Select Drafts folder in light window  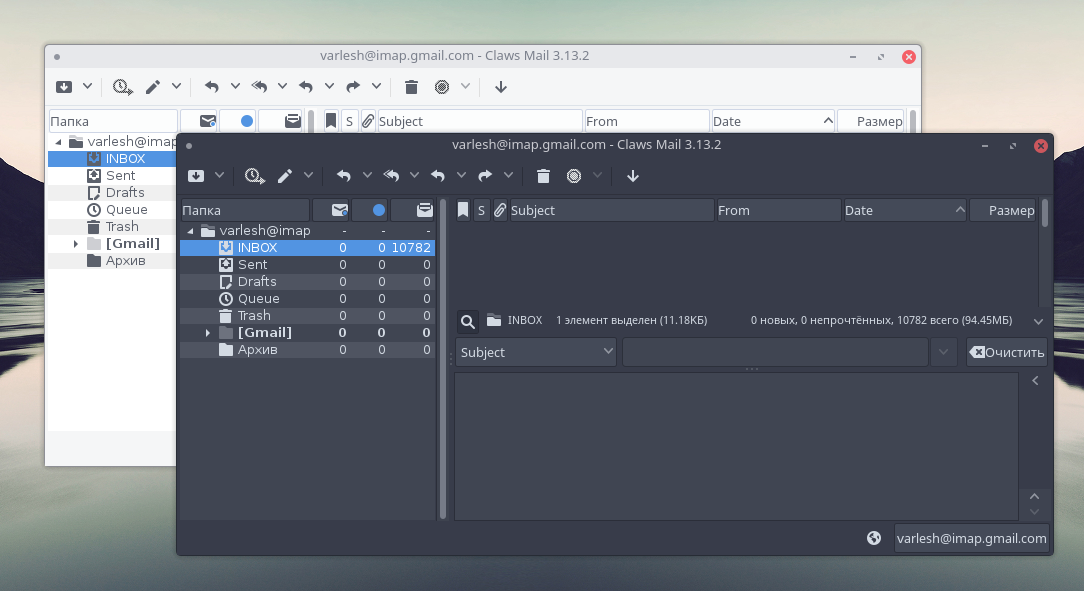point(111,193)
